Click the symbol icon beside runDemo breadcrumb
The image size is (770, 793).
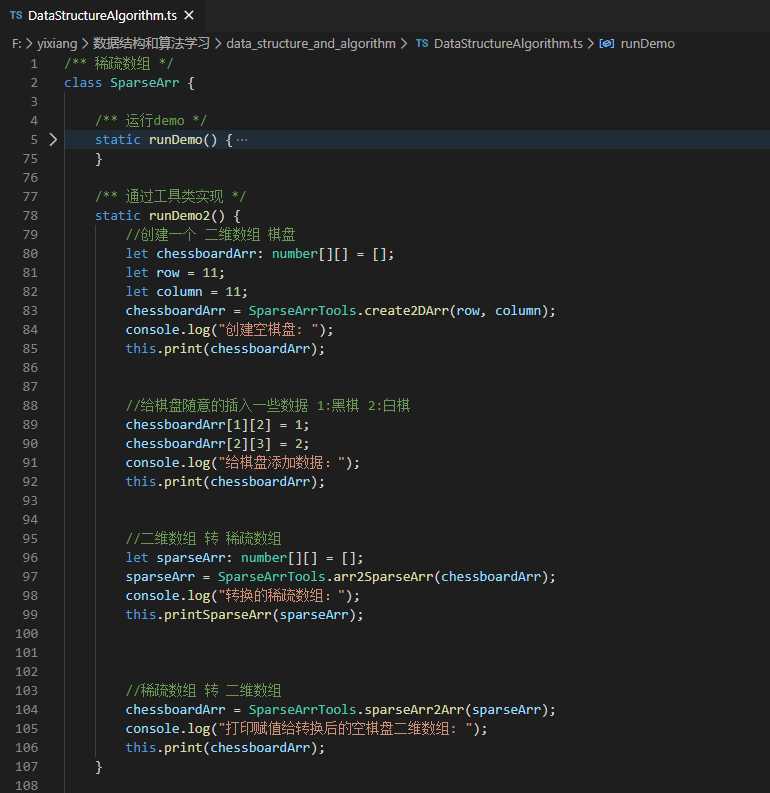pos(607,43)
